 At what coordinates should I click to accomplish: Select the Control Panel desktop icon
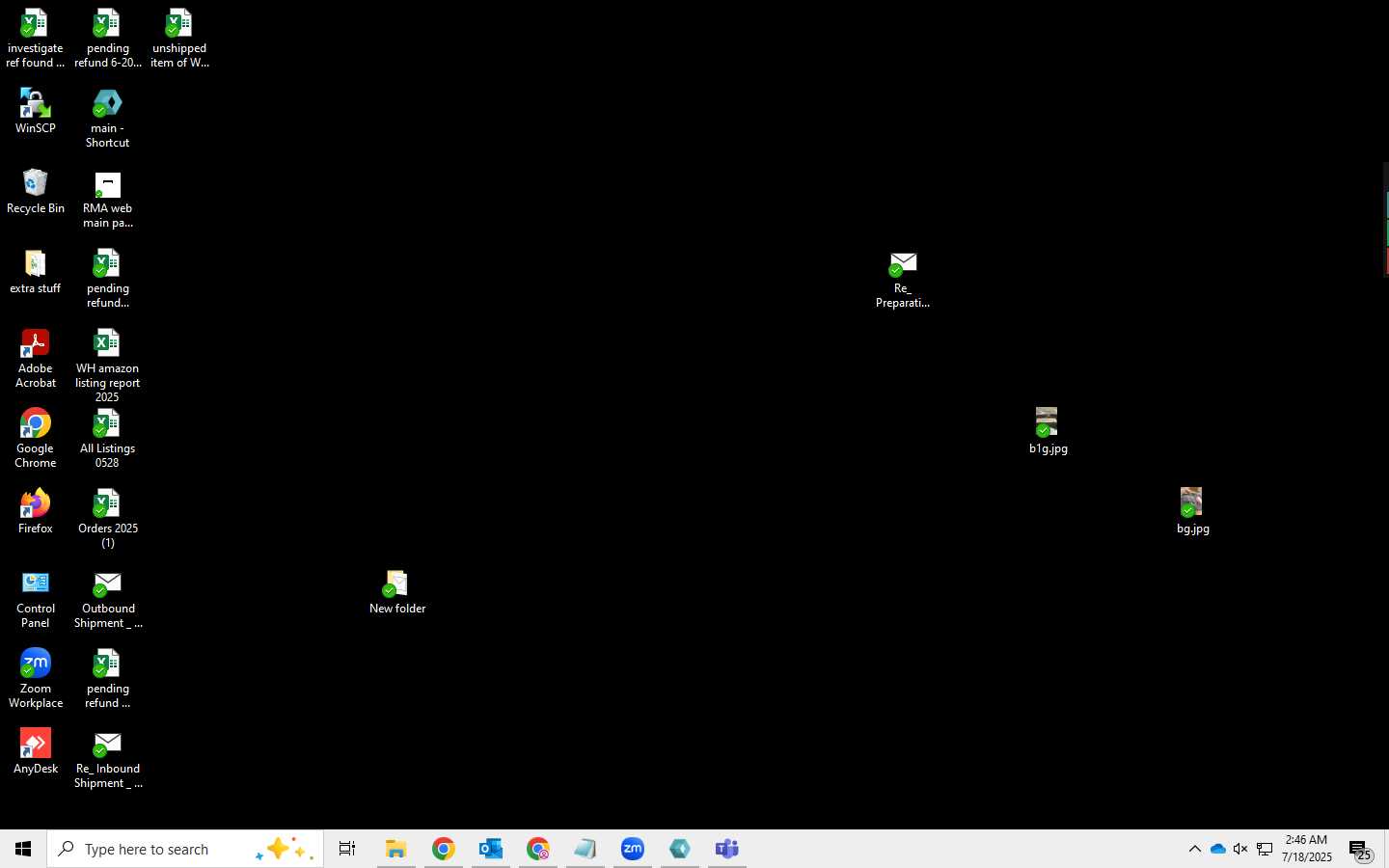click(36, 599)
